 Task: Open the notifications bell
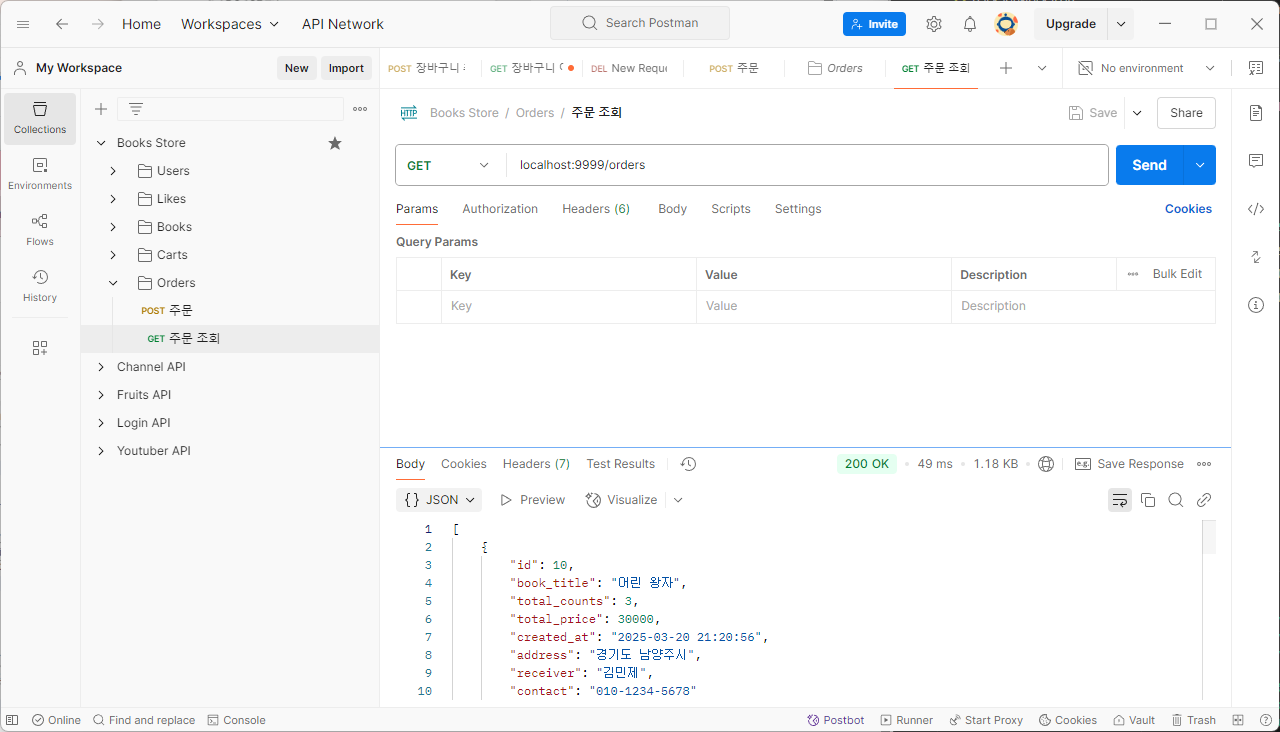coord(970,24)
